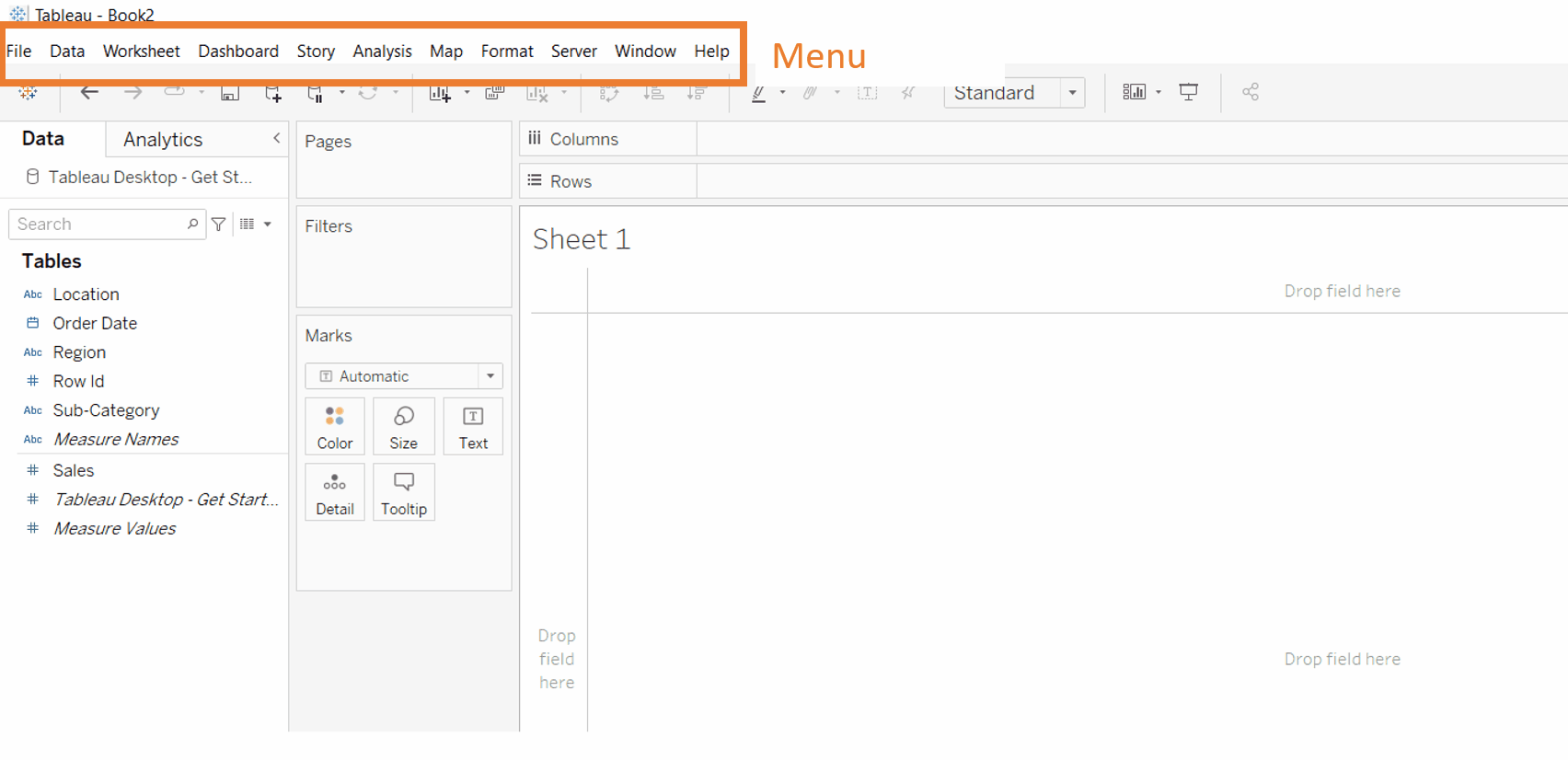Expand the arrow next to the Highlight icon
Image resolution: width=1568 pixels, height=760 pixels.
coord(782,93)
